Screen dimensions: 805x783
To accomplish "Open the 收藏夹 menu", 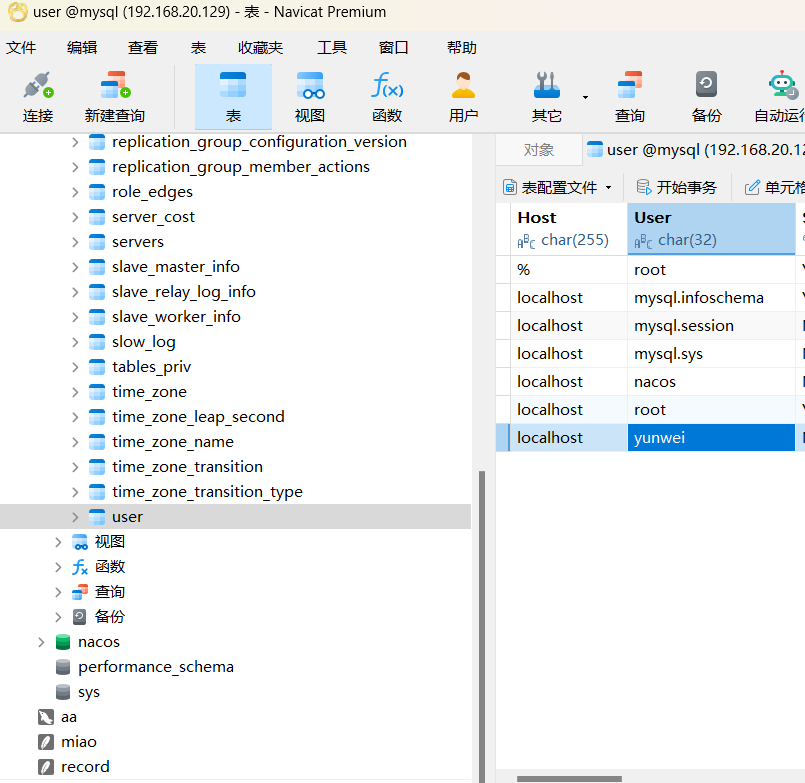I will 261,48.
